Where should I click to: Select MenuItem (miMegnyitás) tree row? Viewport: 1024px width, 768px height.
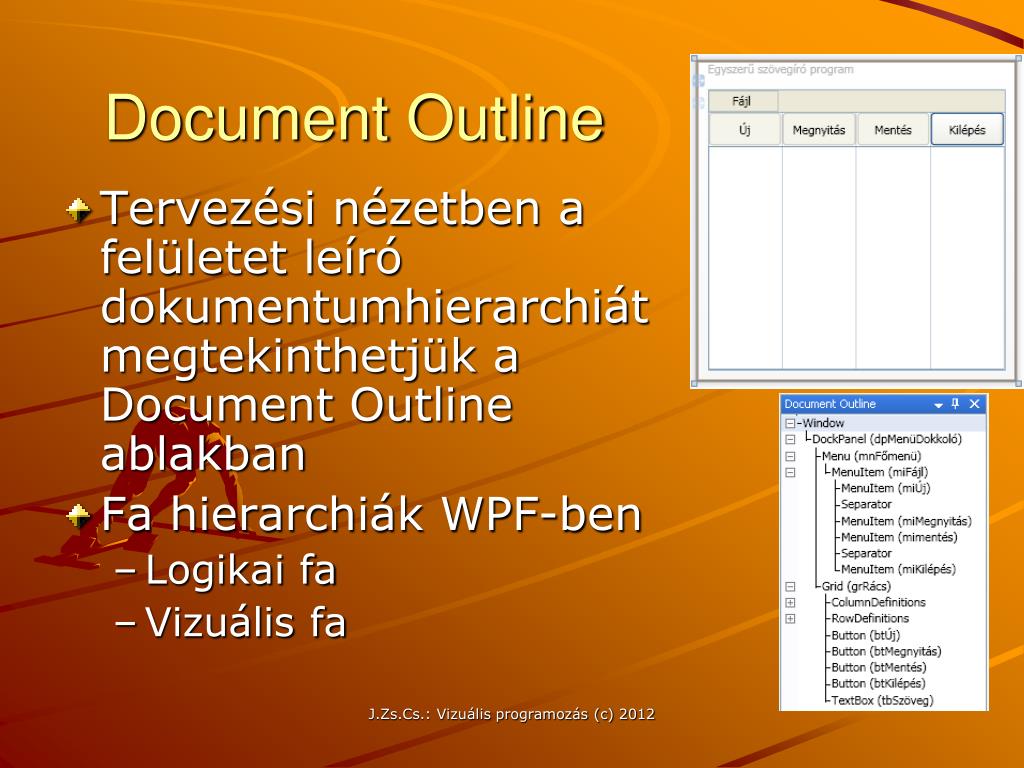tap(906, 521)
